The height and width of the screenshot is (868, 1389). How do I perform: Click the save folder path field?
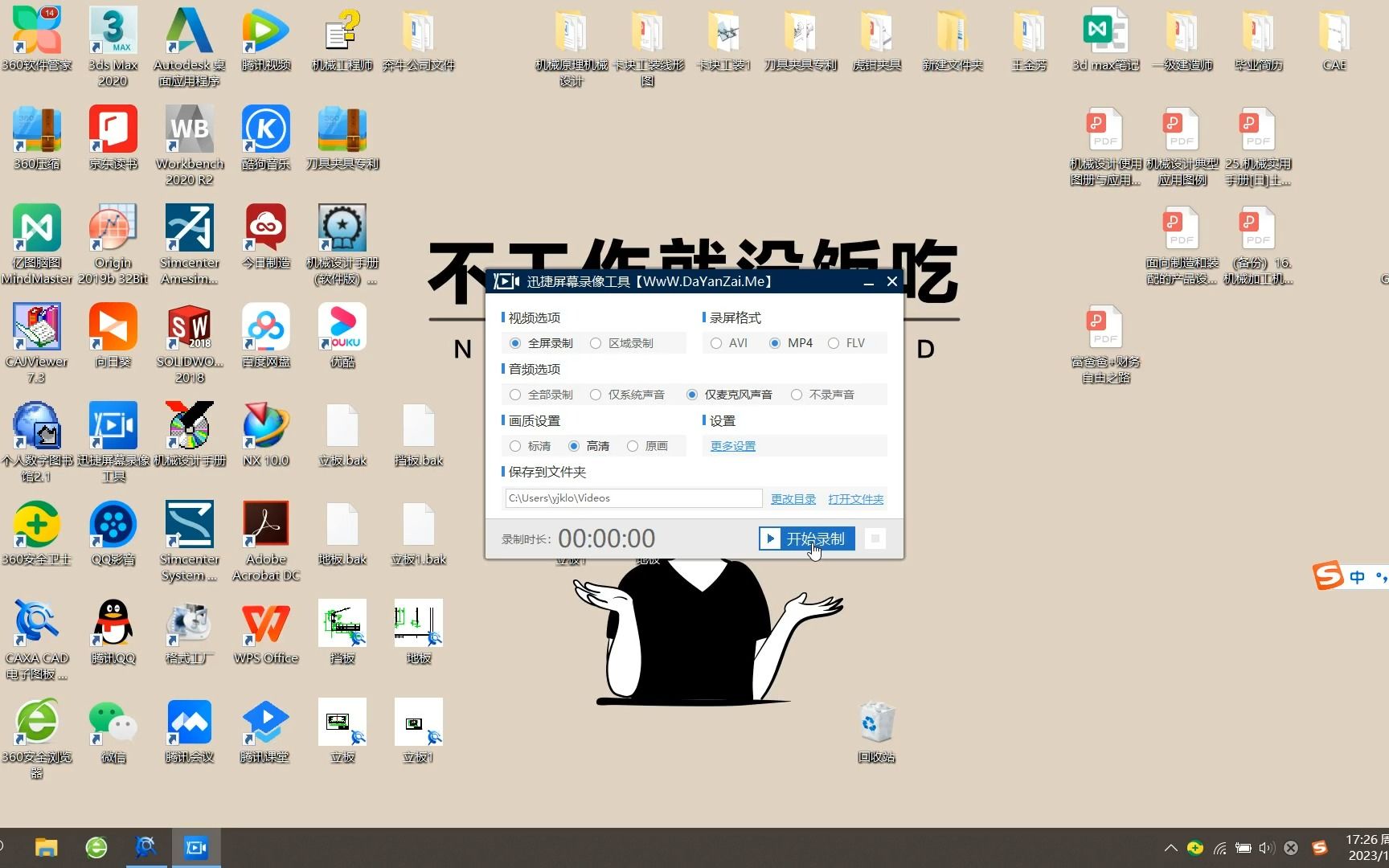coord(633,498)
